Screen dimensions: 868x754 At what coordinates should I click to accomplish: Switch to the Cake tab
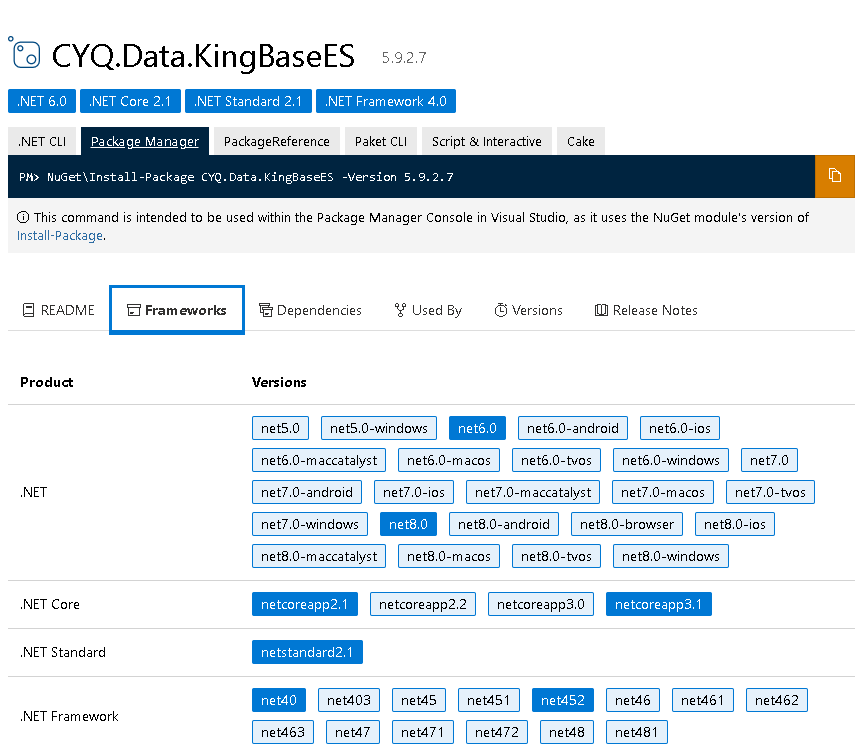(580, 141)
